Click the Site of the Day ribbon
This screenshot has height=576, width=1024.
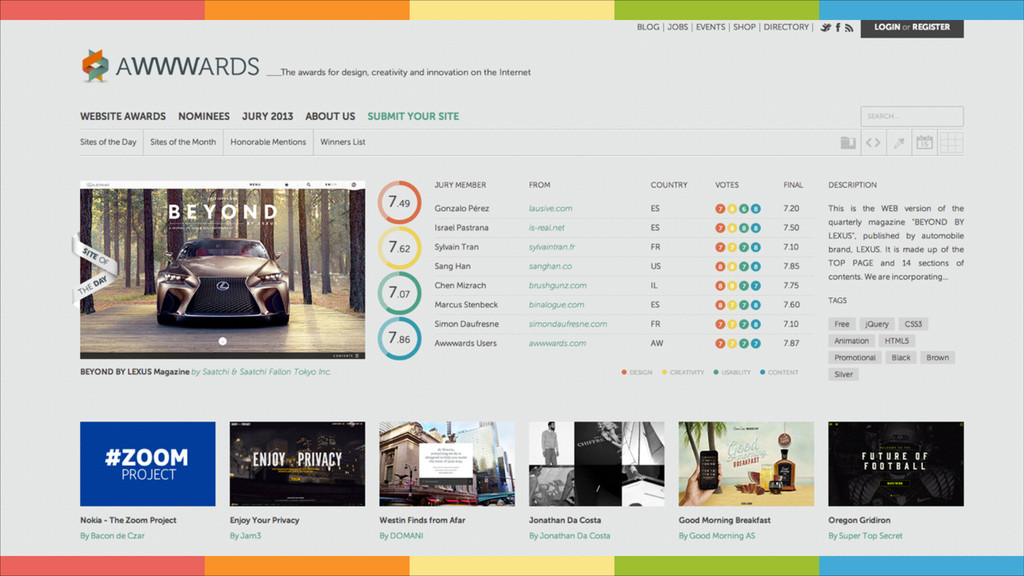(x=95, y=270)
